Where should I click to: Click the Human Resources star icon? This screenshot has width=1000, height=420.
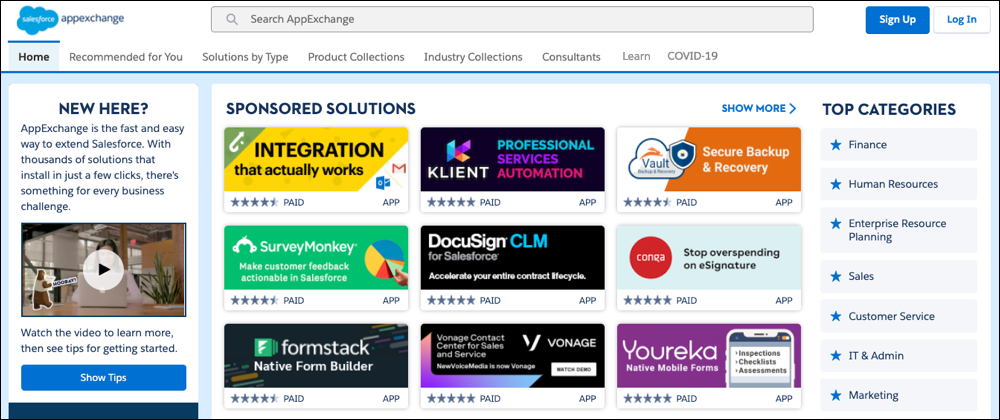click(836, 184)
